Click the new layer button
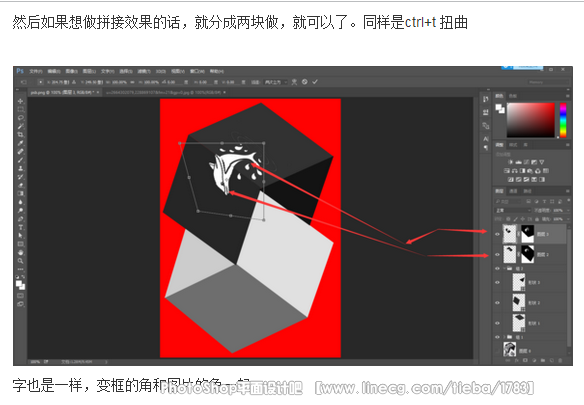 (x=552, y=360)
